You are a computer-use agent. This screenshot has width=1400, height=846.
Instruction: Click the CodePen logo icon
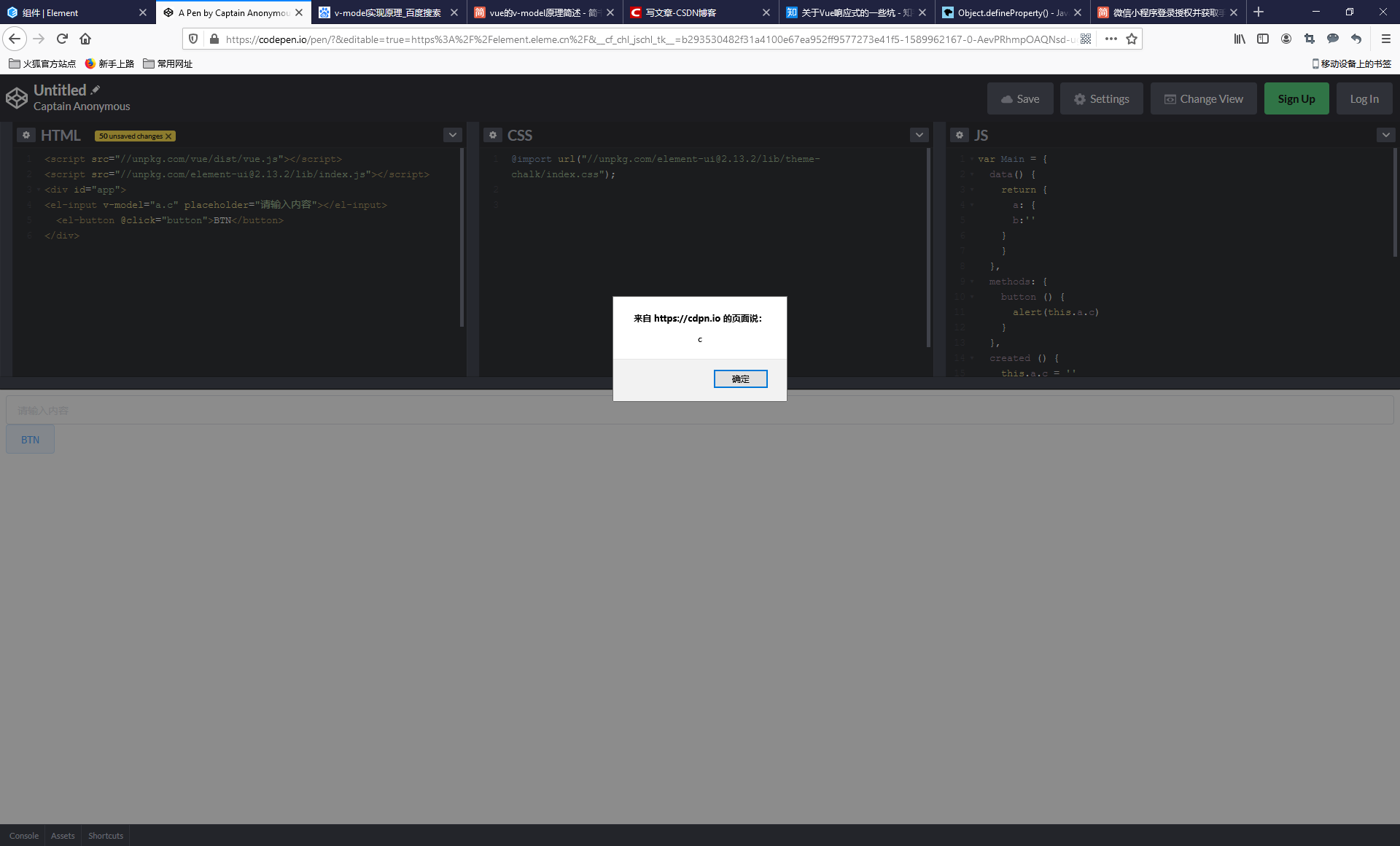click(16, 98)
